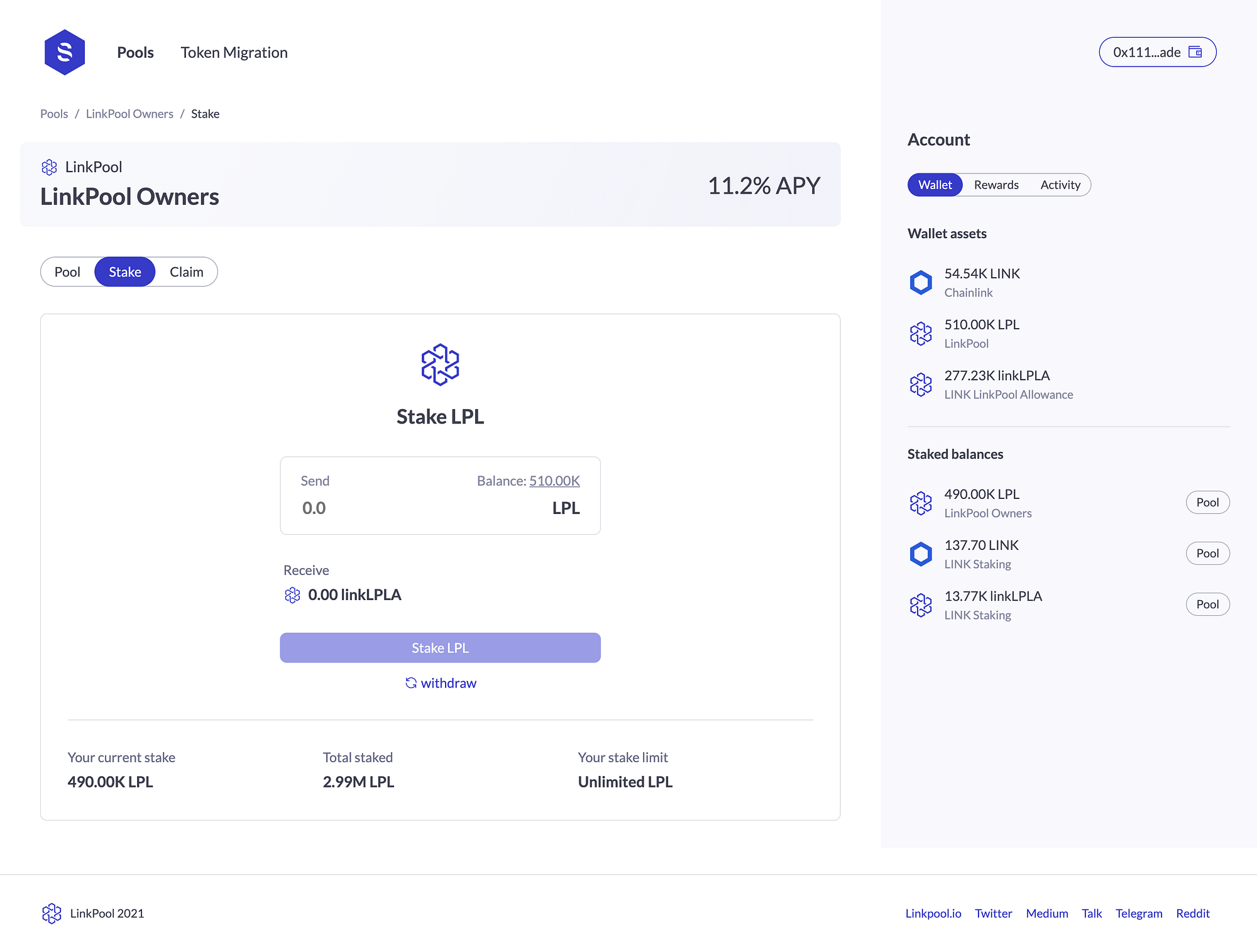Select the Stake tab
Viewport: 1257px width, 952px height.
point(125,272)
